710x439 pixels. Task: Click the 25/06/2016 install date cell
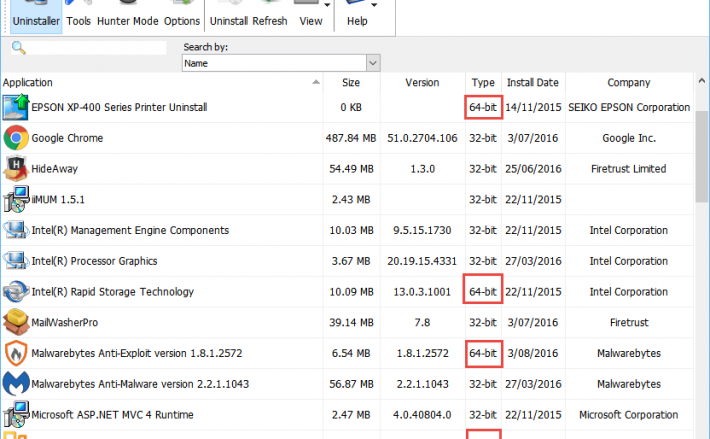click(x=533, y=169)
